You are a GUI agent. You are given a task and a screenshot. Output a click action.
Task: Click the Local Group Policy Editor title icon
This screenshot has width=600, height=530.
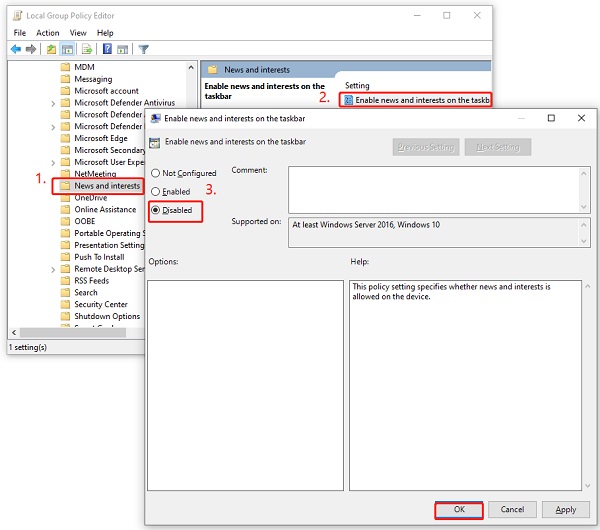coord(17,16)
